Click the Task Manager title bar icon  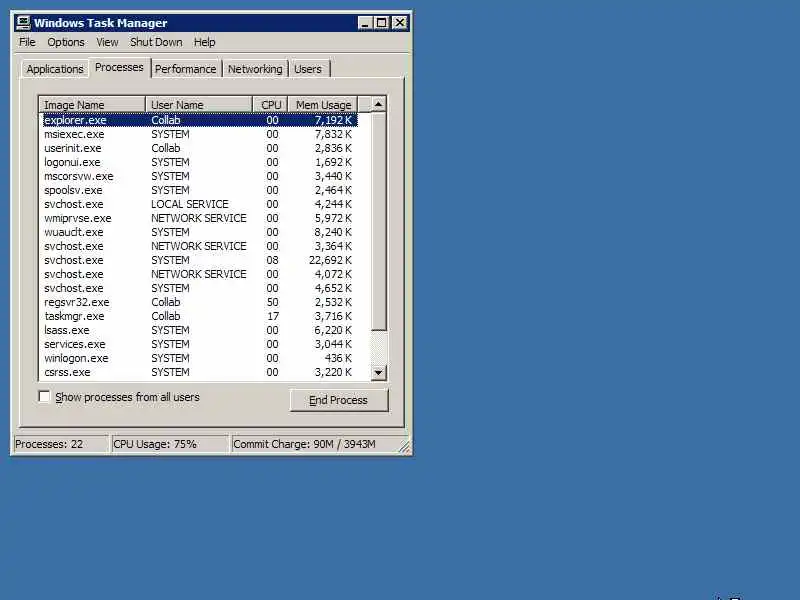coord(23,23)
